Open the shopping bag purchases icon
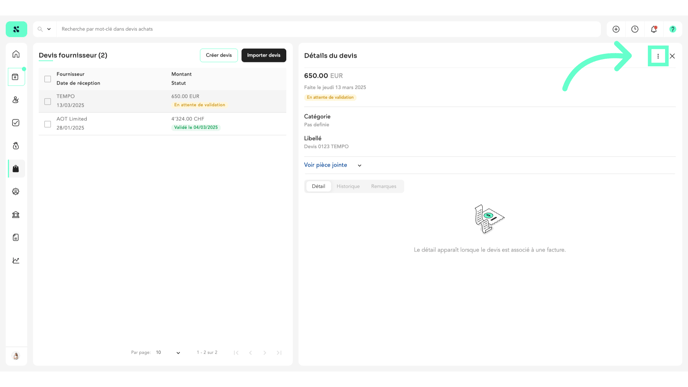 (x=16, y=168)
